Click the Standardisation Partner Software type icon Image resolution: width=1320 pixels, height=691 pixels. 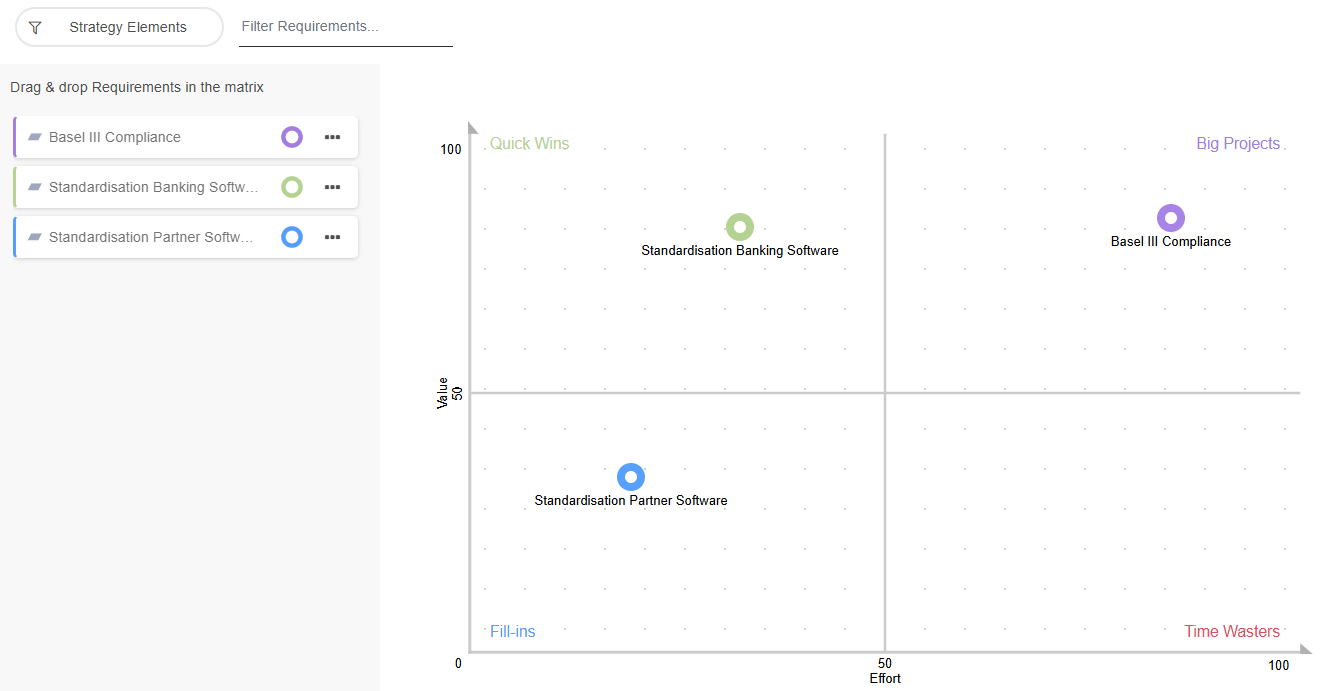35,237
